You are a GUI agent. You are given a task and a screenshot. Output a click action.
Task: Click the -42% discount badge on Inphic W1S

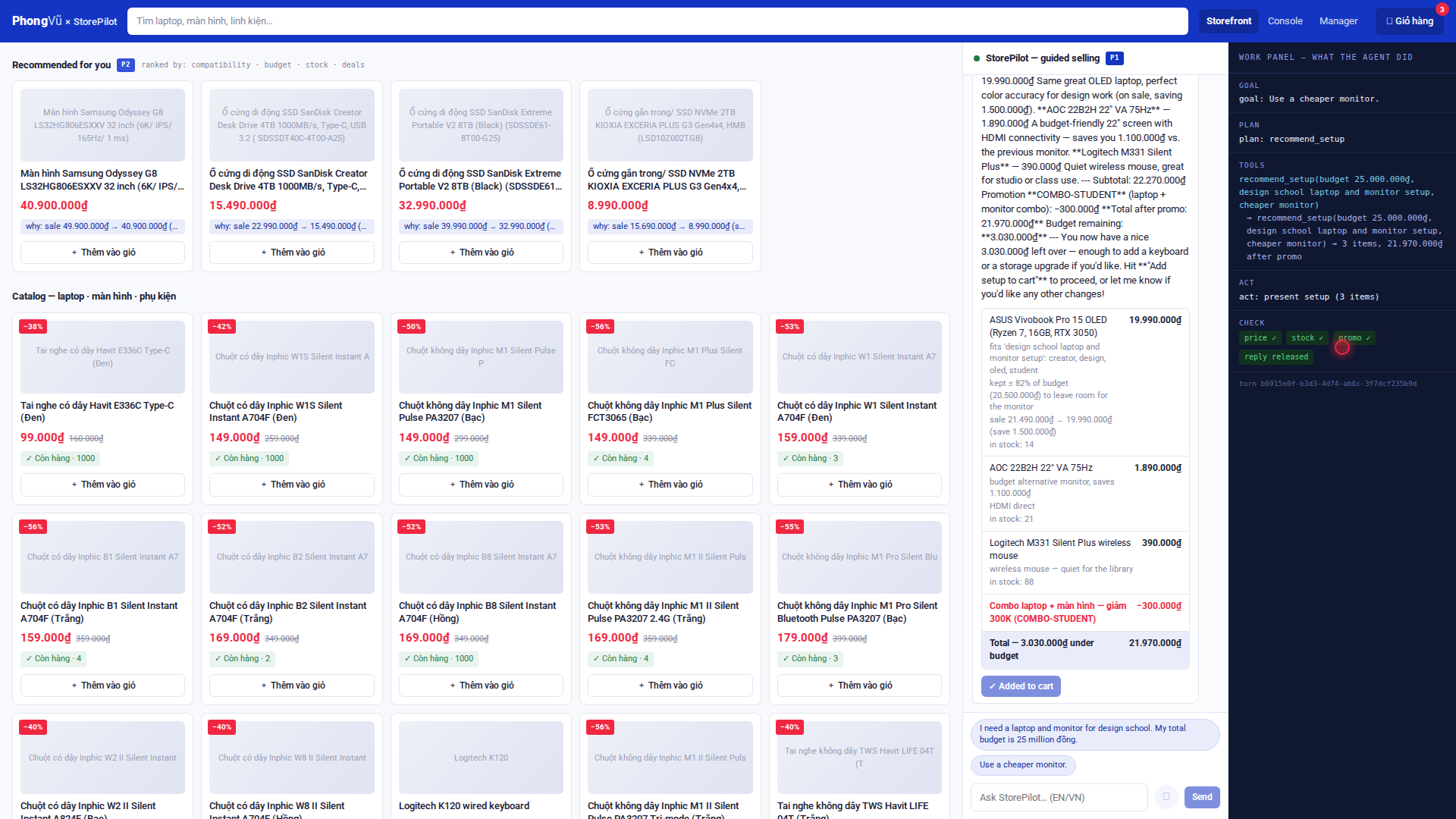tap(222, 327)
